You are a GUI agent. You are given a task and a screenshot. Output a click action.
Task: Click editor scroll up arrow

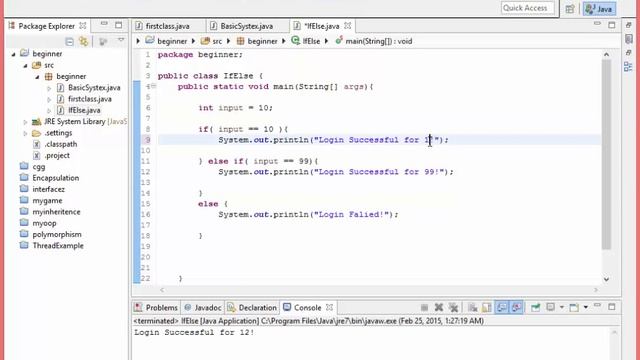tap(607, 54)
